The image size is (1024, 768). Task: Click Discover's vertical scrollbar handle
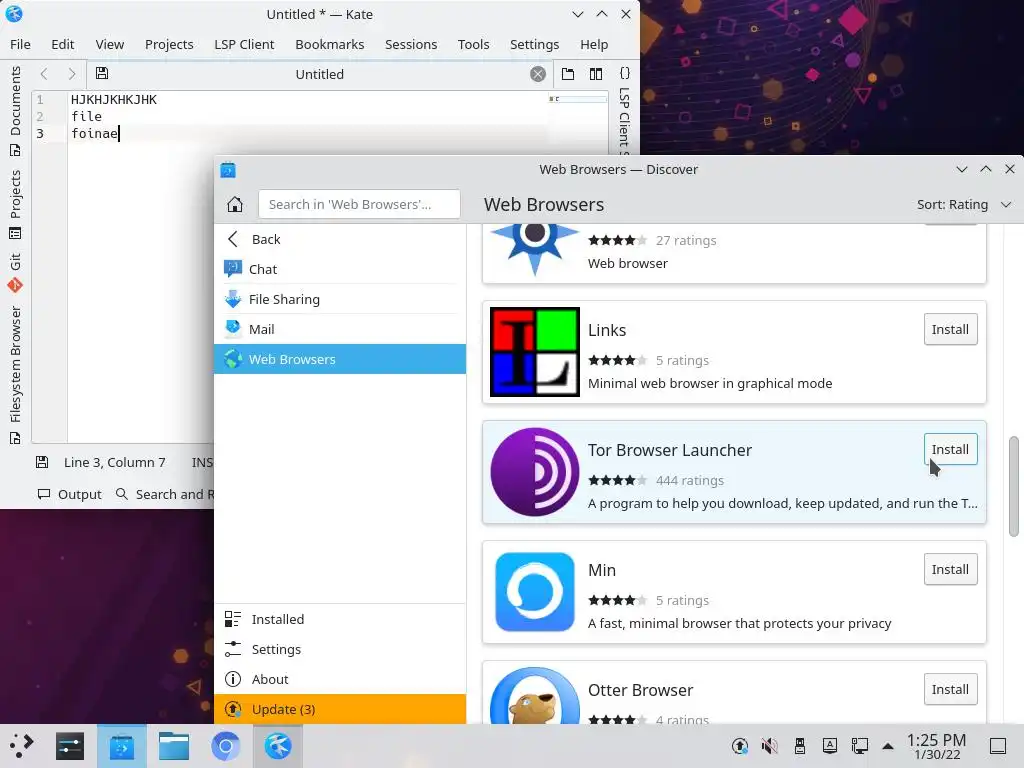pos(1014,487)
